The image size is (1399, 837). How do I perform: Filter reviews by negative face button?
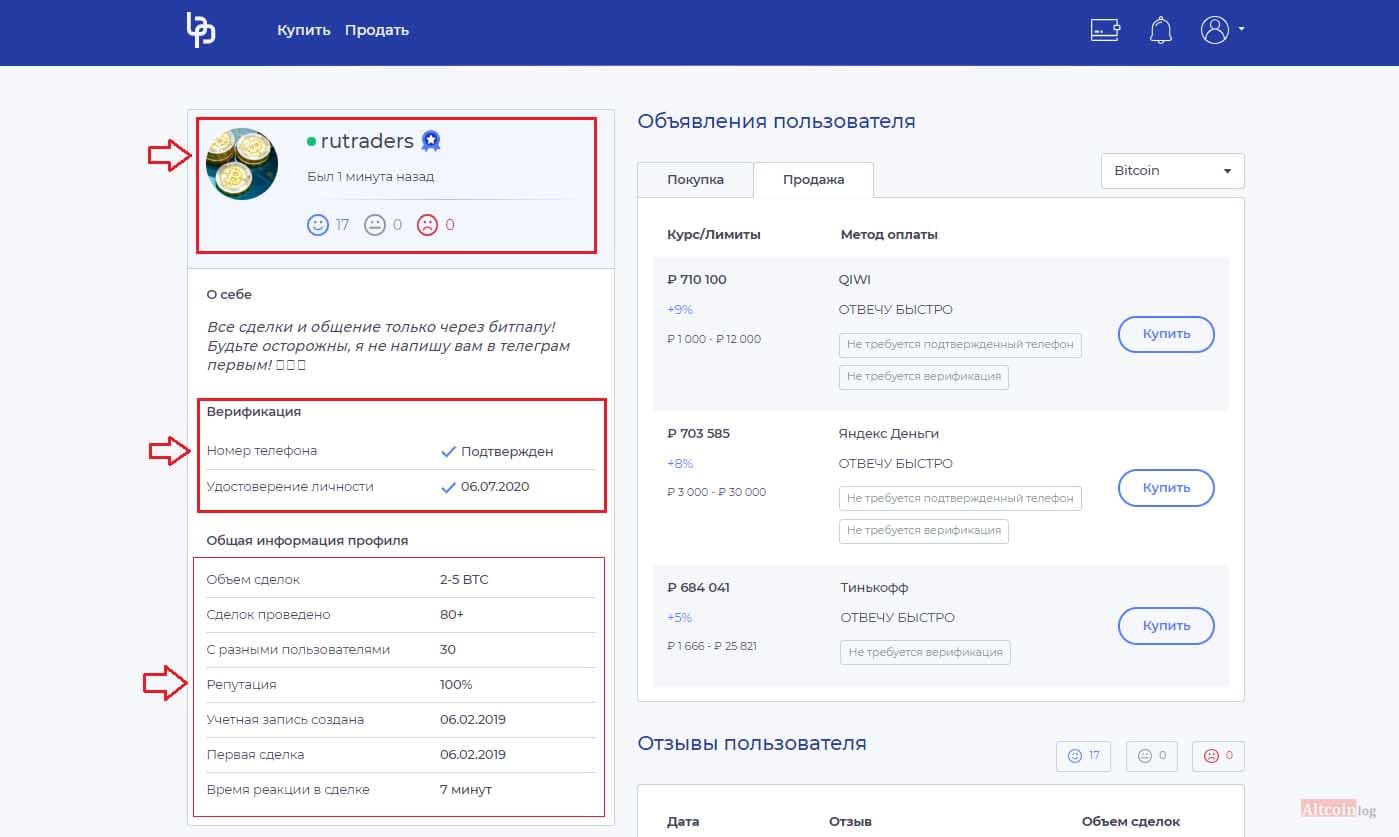click(1219, 756)
